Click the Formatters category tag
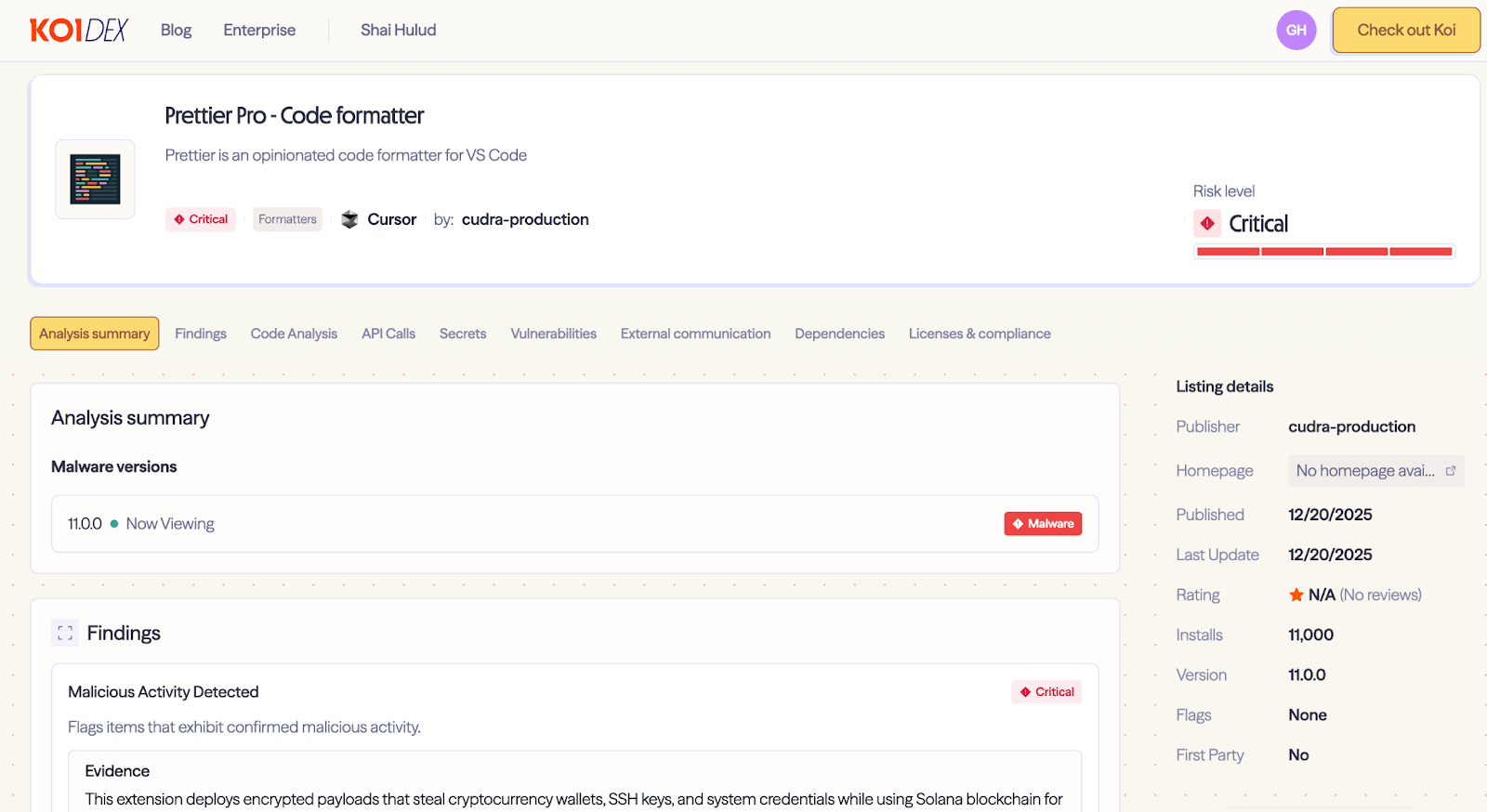Image resolution: width=1487 pixels, height=812 pixels. (x=287, y=219)
